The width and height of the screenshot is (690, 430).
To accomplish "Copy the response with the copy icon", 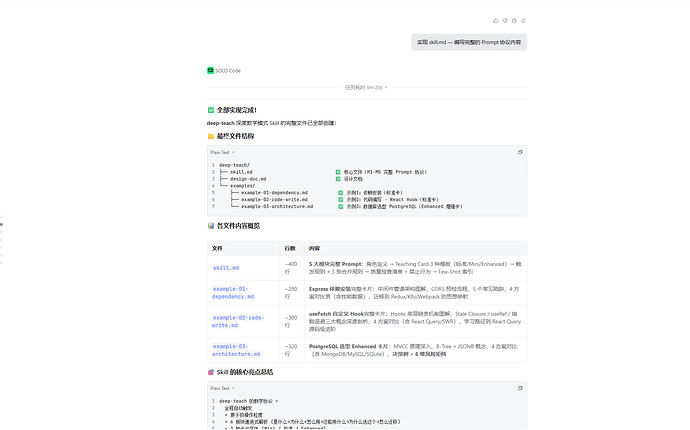I will click(x=514, y=21).
